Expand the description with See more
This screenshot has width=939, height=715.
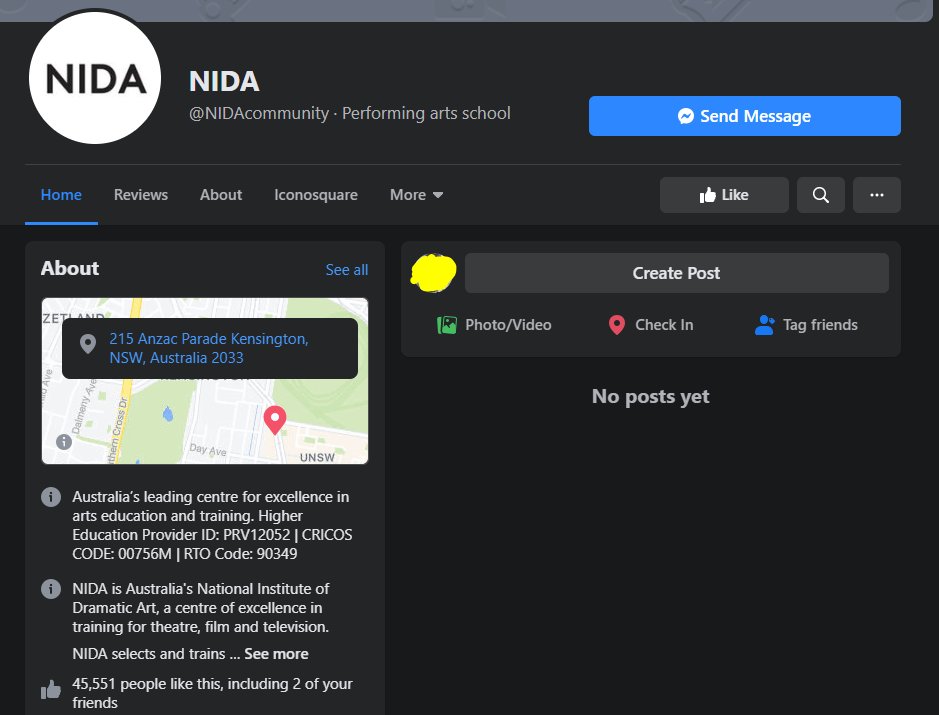[x=276, y=653]
